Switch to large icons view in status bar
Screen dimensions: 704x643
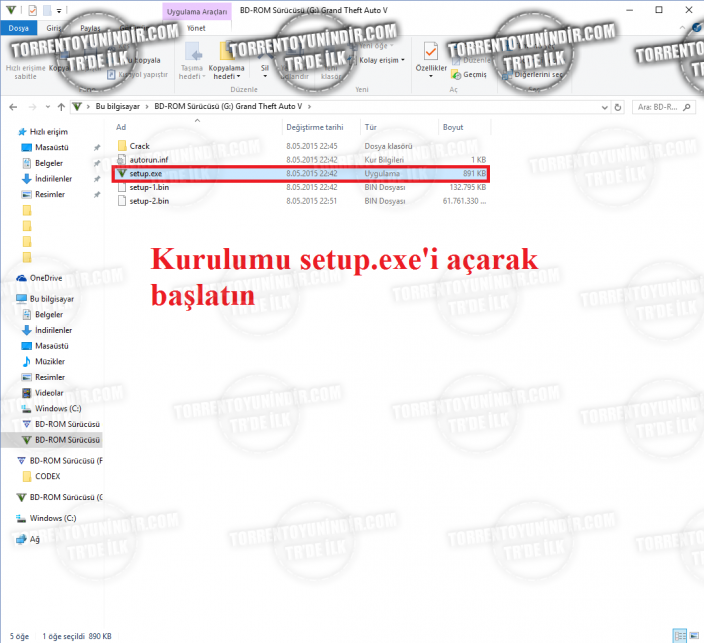pos(694,635)
